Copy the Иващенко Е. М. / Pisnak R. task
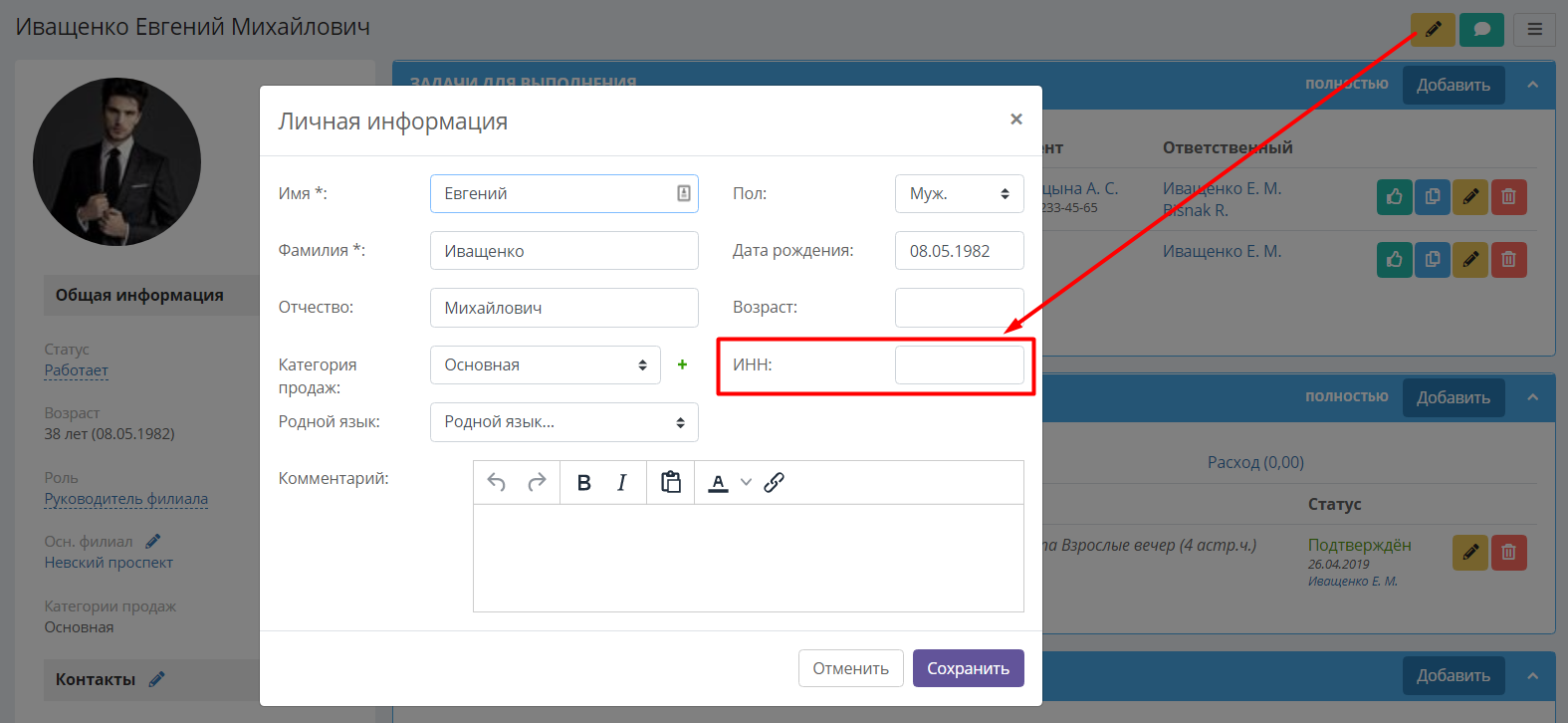Viewport: 1568px width, 723px height. [x=1433, y=197]
